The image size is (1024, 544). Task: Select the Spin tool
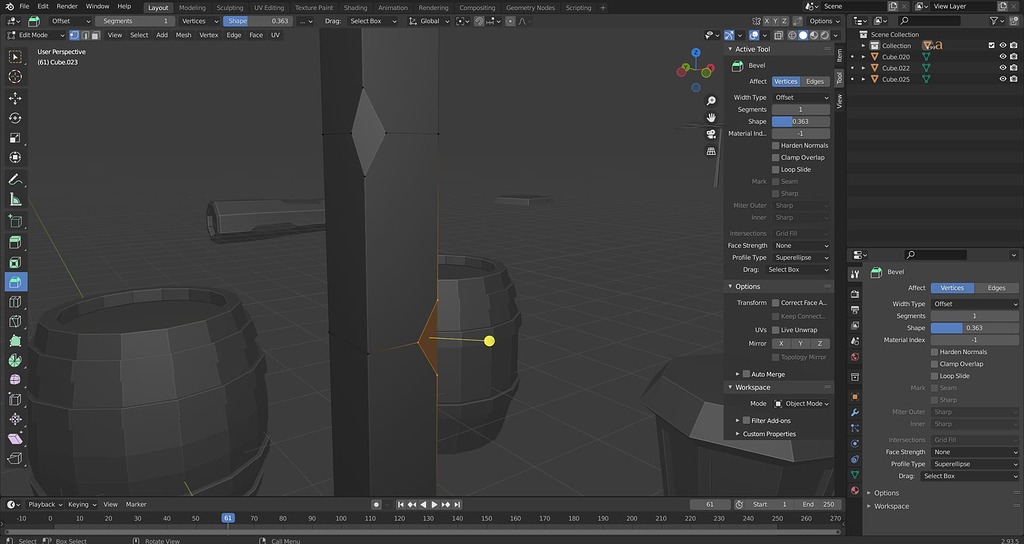tap(15, 360)
